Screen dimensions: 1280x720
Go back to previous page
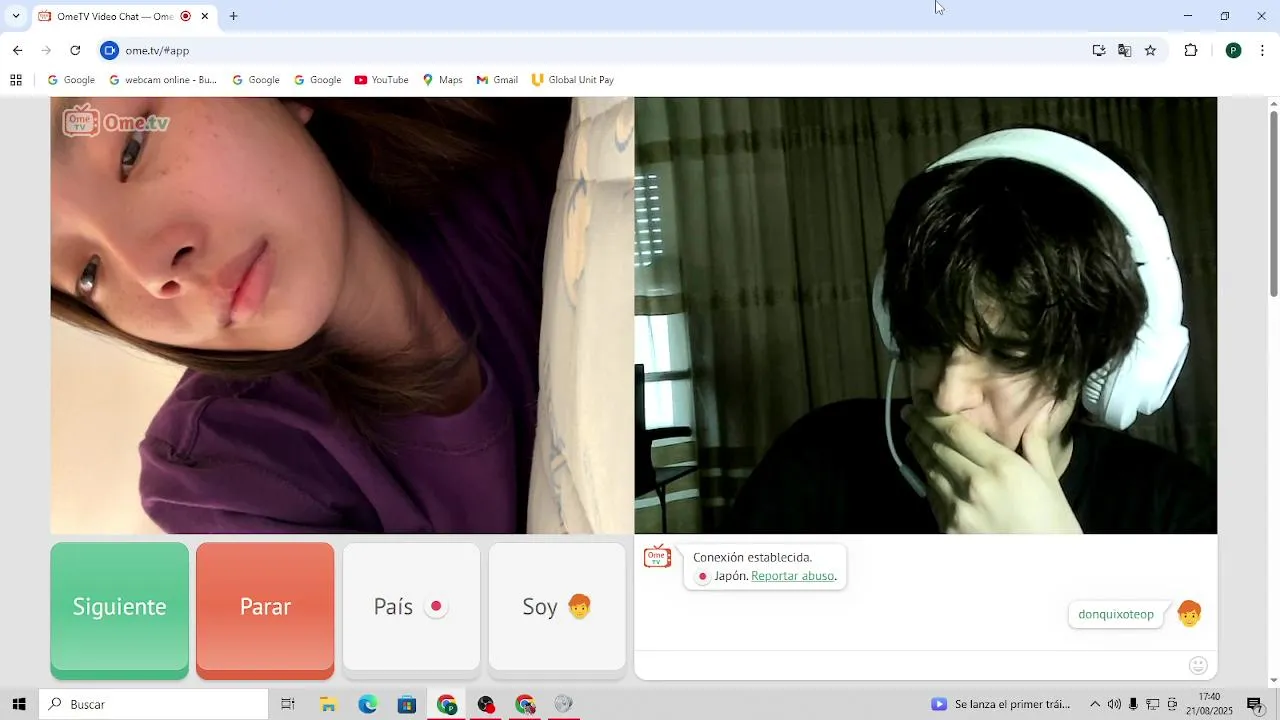point(17,50)
